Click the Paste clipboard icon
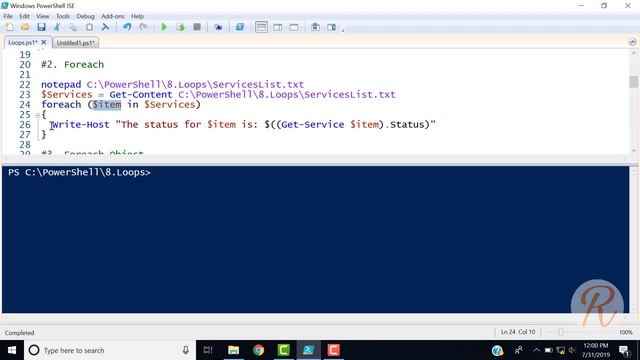 (89, 27)
